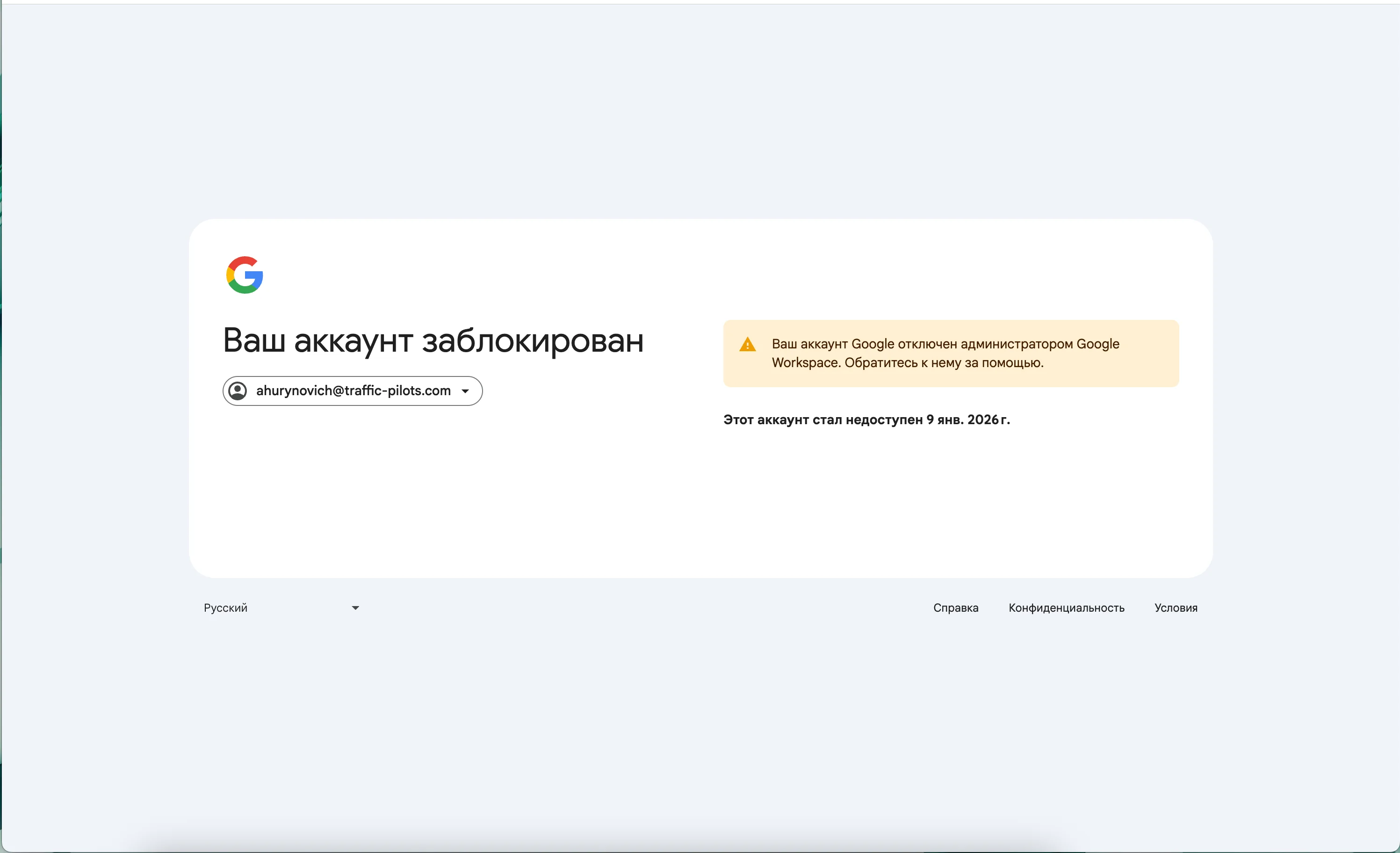1400x853 pixels.
Task: Click the Google Workspace admin warning message text
Action: 945,344
